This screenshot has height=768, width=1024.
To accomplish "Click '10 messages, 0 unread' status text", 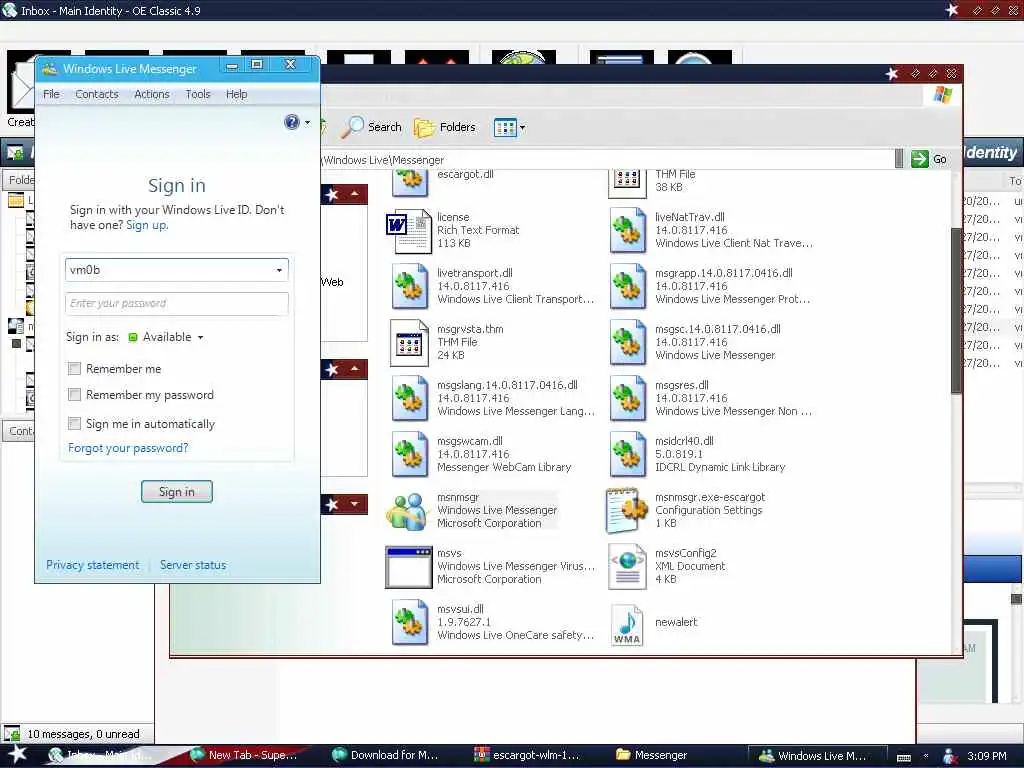I will pyautogui.click(x=83, y=734).
